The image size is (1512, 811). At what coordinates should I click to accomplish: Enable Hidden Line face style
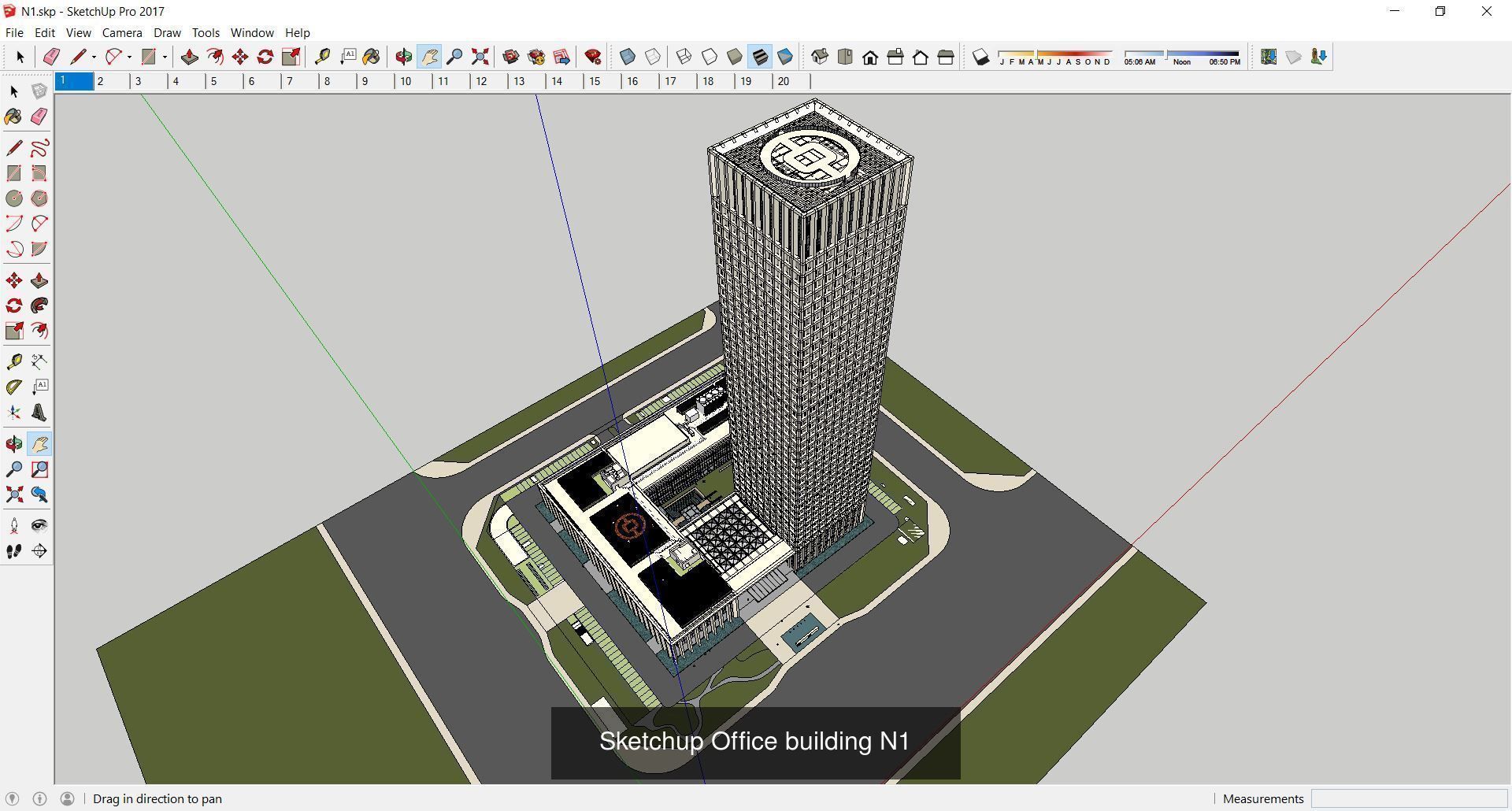(x=710, y=57)
